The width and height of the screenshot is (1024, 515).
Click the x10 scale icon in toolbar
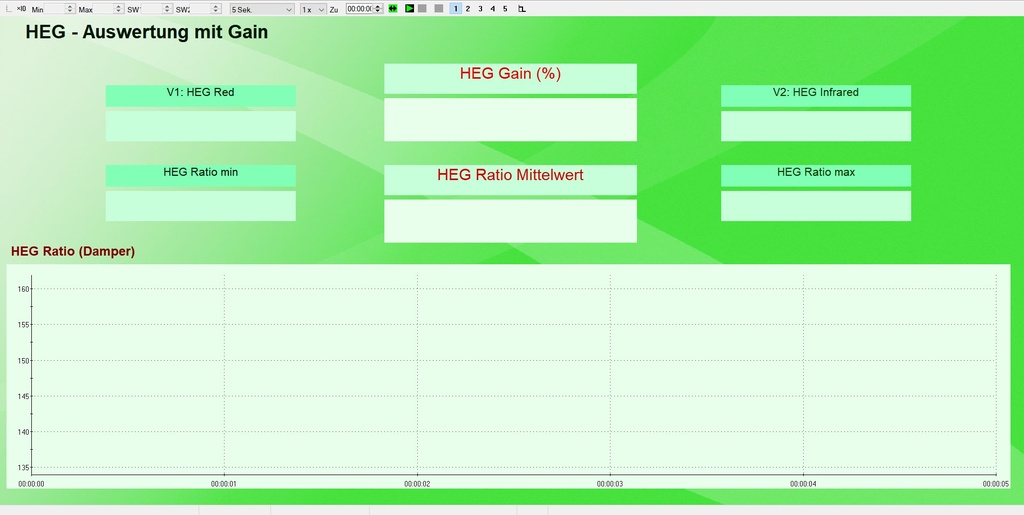pyautogui.click(x=22, y=8)
